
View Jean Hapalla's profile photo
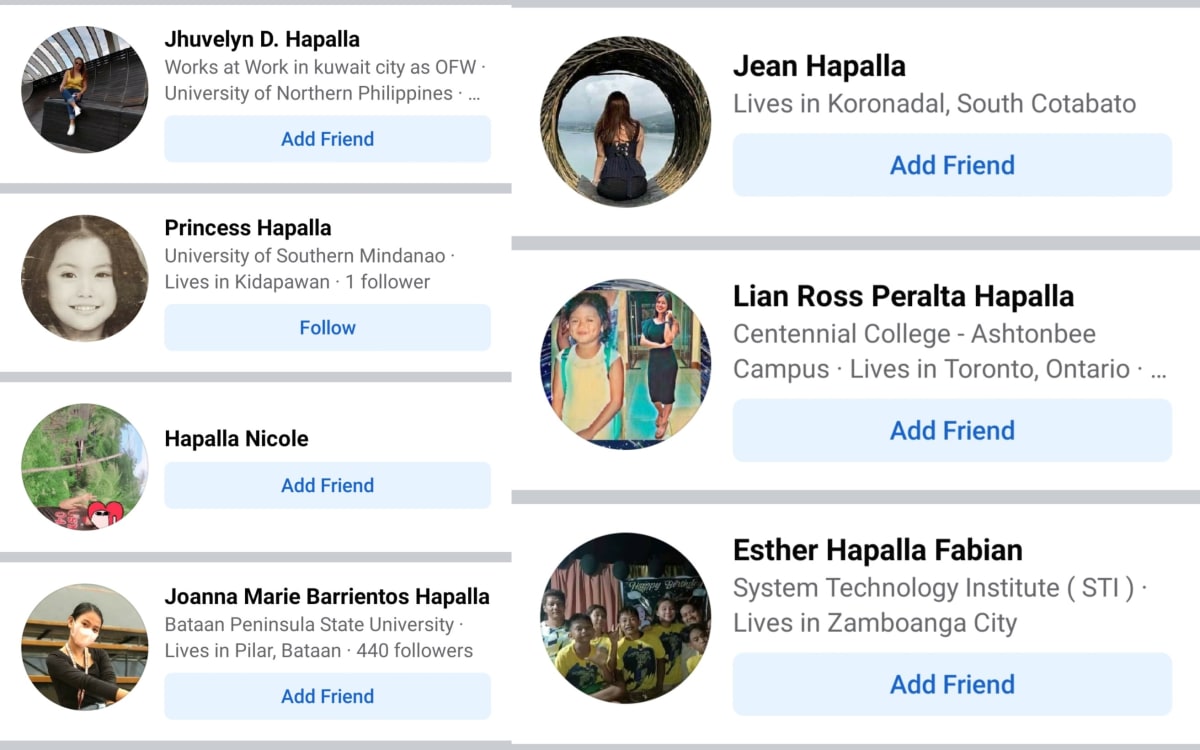[x=626, y=122]
